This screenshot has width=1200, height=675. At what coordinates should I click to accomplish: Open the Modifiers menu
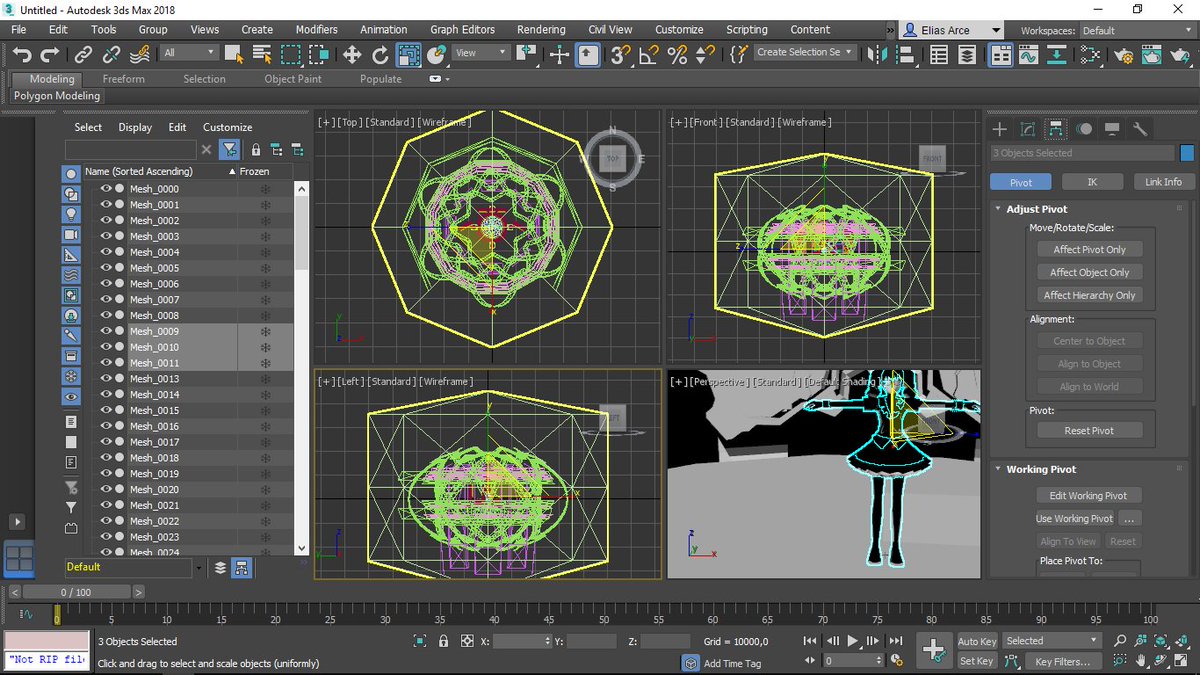317,30
